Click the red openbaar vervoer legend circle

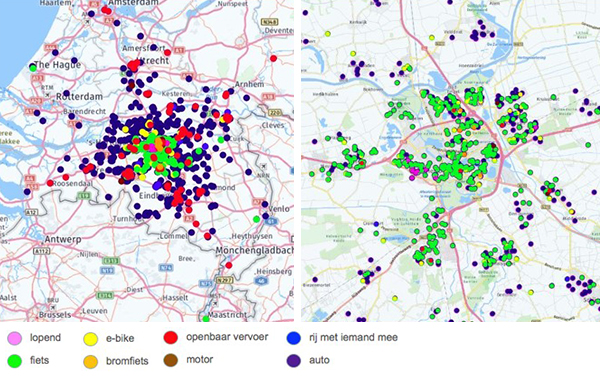click(x=171, y=337)
